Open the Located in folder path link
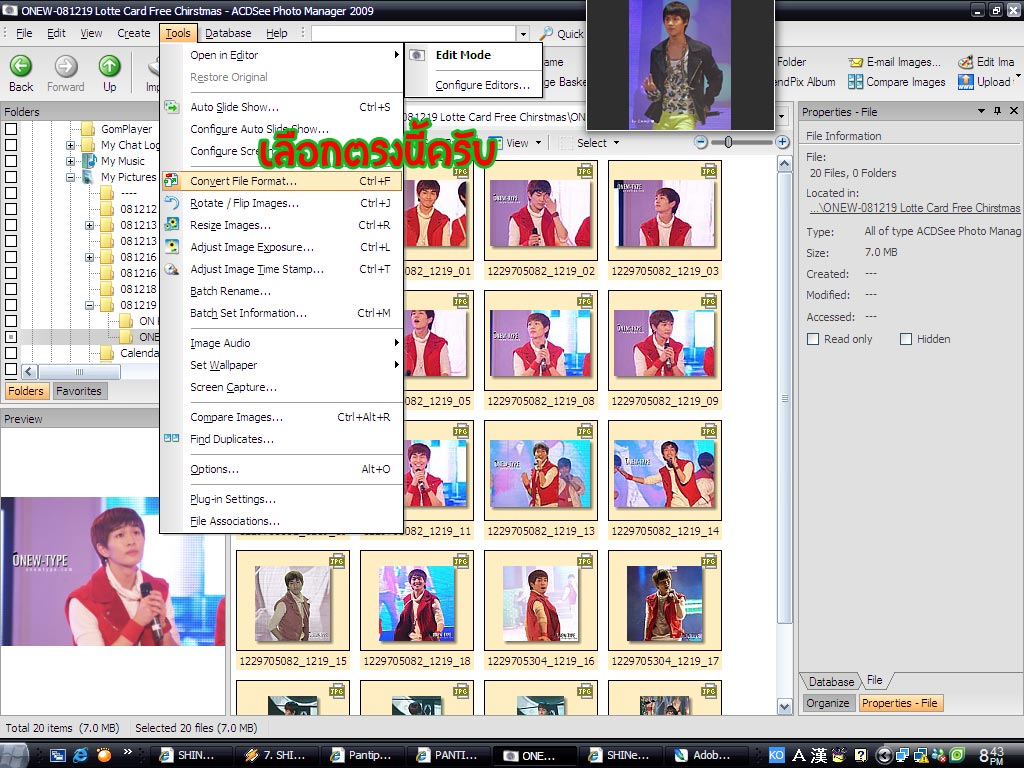1024x768 pixels. (x=914, y=208)
